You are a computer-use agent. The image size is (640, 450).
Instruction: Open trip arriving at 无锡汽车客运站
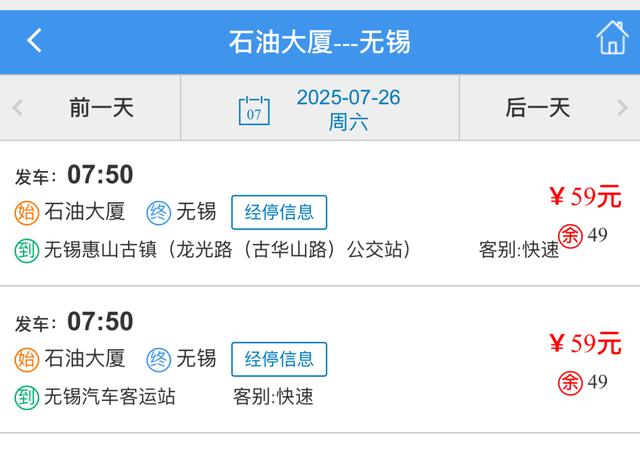pos(320,360)
